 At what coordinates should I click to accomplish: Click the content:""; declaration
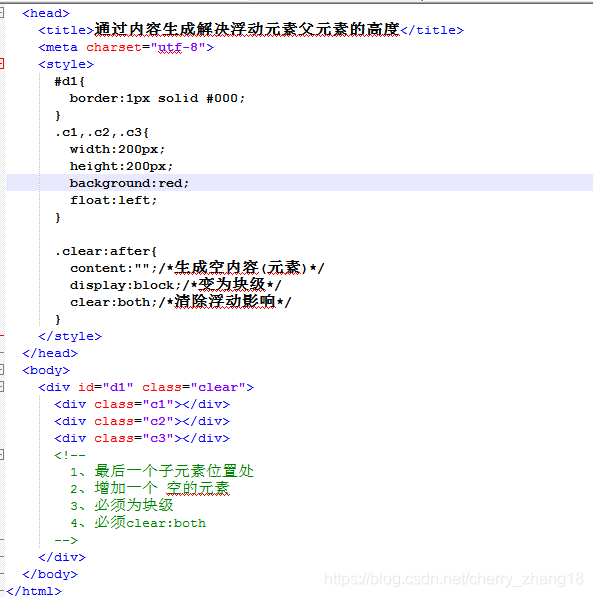click(x=113, y=268)
